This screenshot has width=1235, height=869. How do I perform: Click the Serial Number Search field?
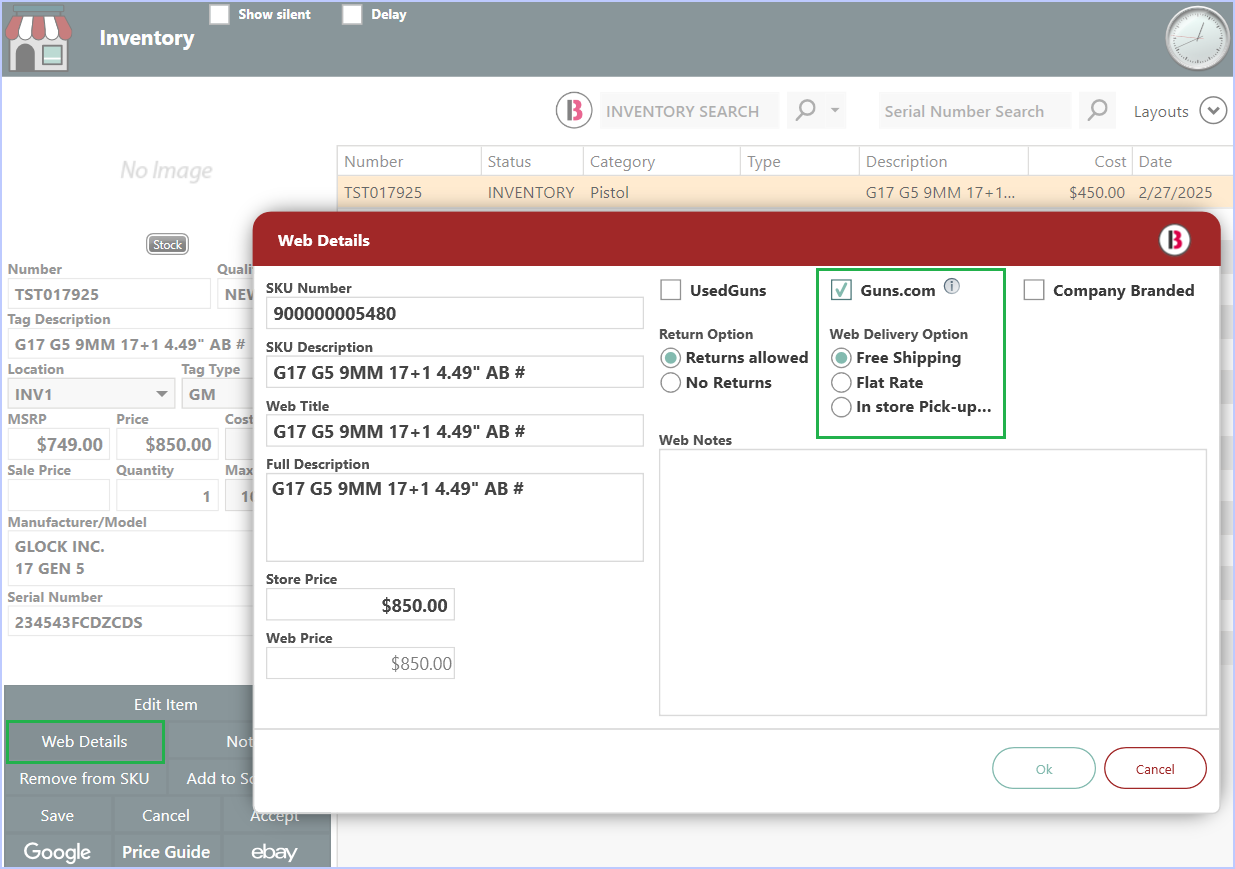974,111
